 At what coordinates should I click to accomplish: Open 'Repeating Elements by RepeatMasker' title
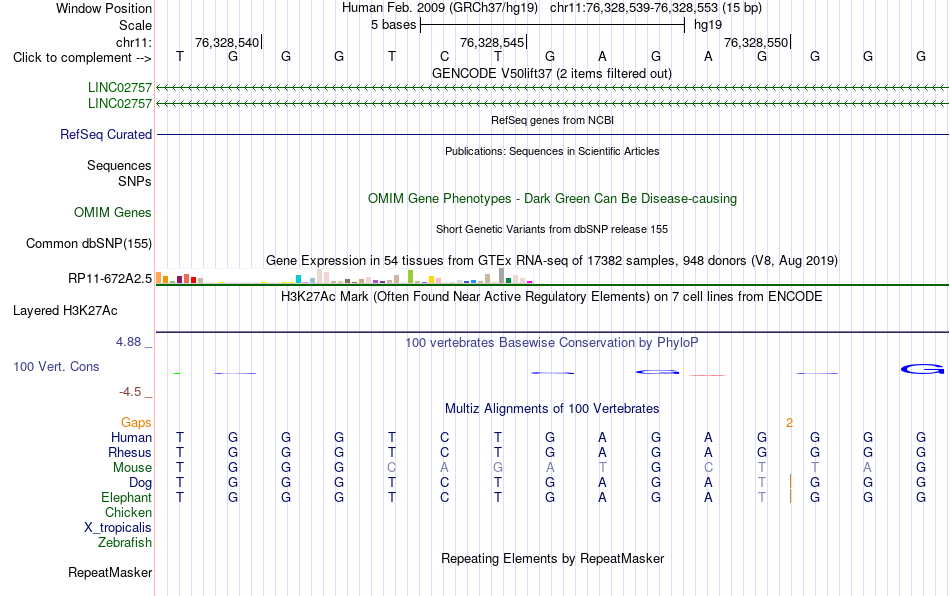(x=553, y=558)
